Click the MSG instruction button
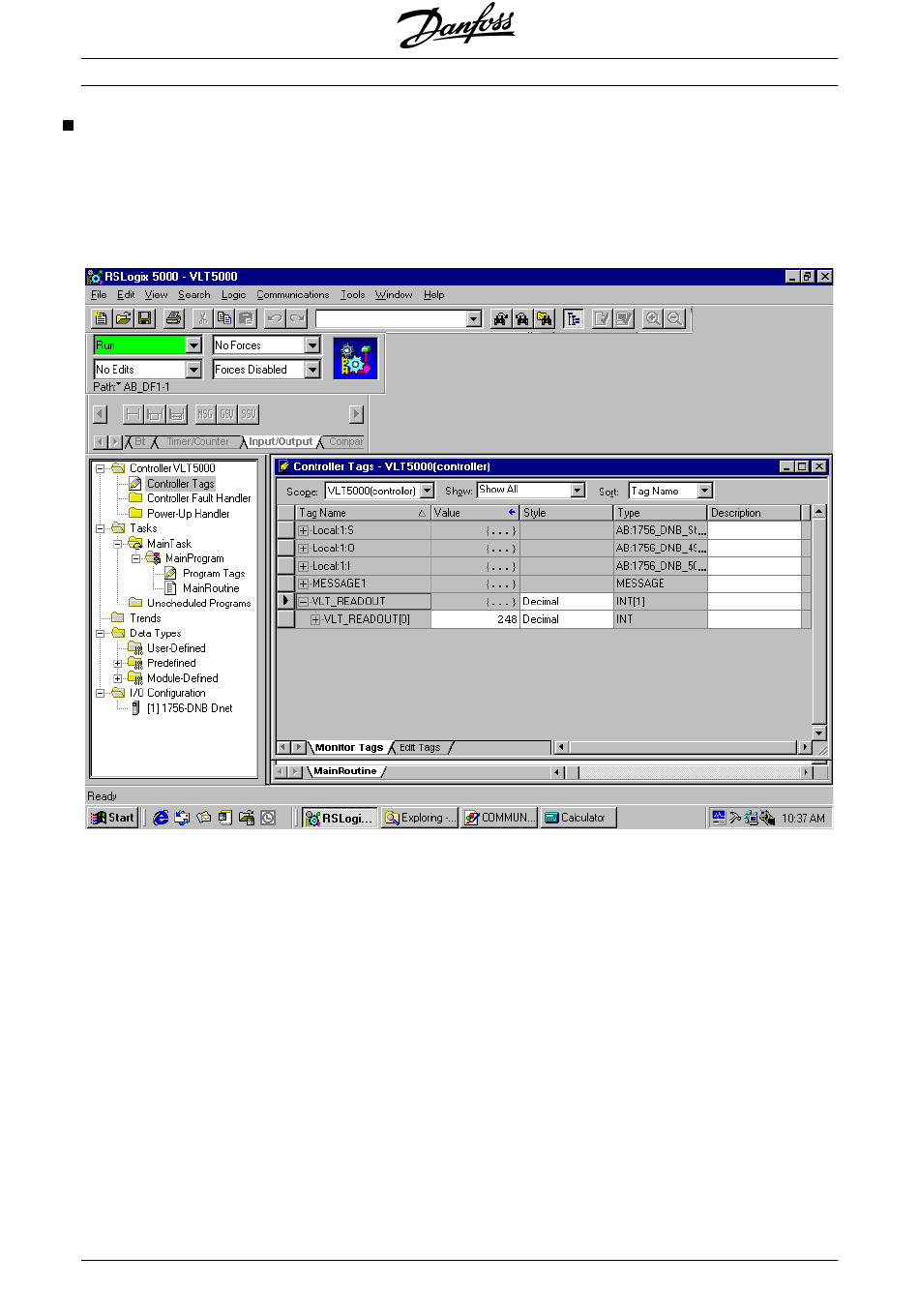Viewport: 919px width, 1316px height. pyautogui.click(x=205, y=414)
